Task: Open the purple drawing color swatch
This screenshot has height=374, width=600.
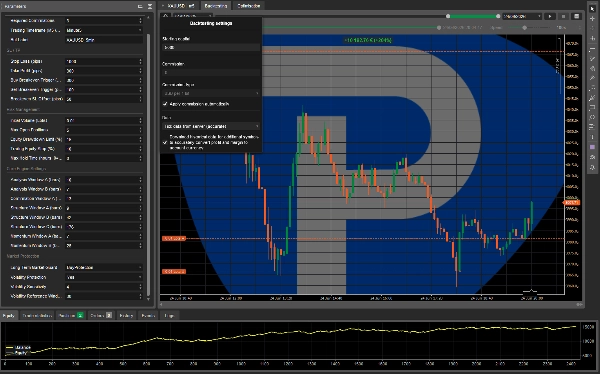Action: coord(593,147)
